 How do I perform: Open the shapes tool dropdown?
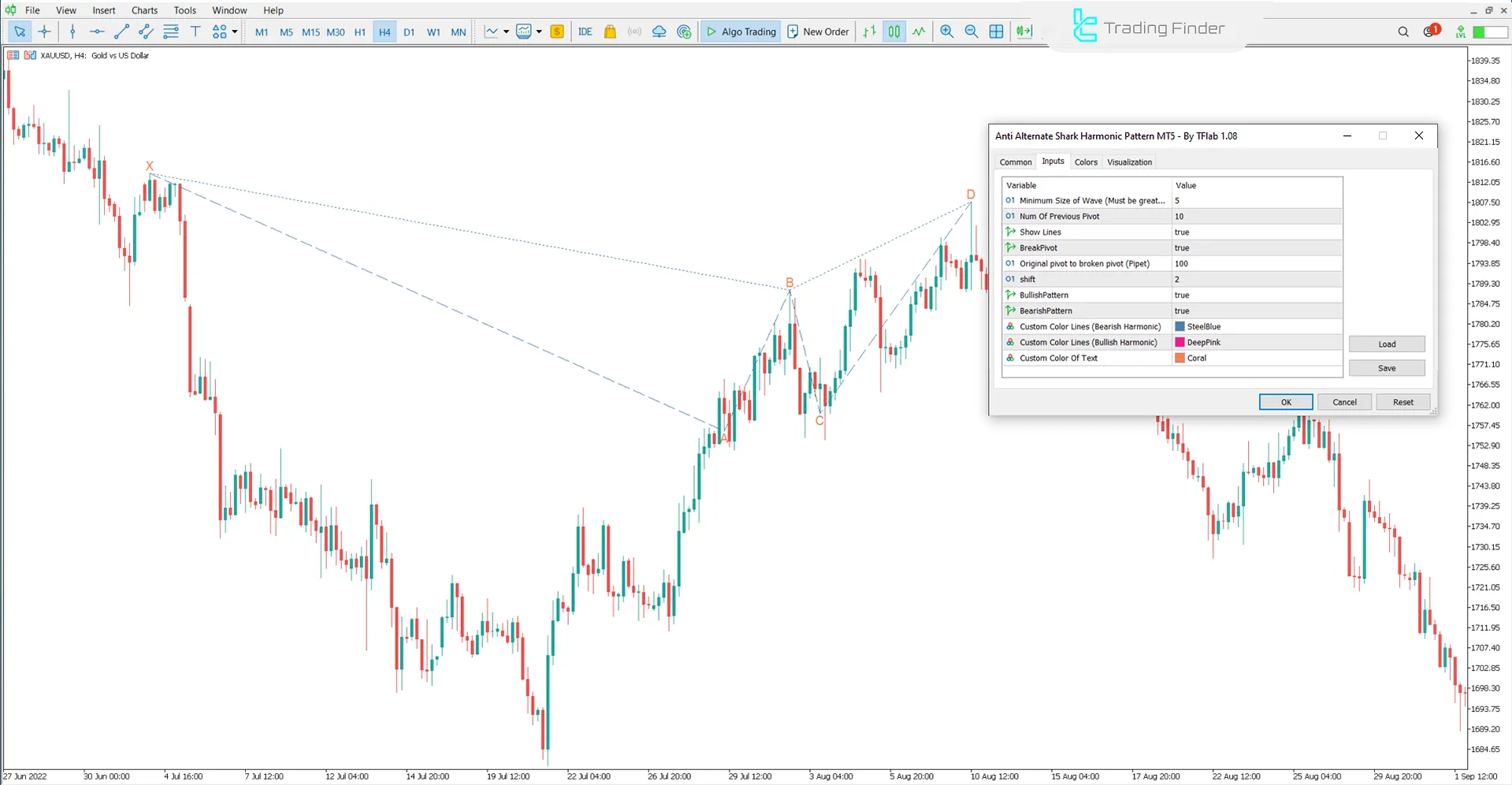pos(234,32)
